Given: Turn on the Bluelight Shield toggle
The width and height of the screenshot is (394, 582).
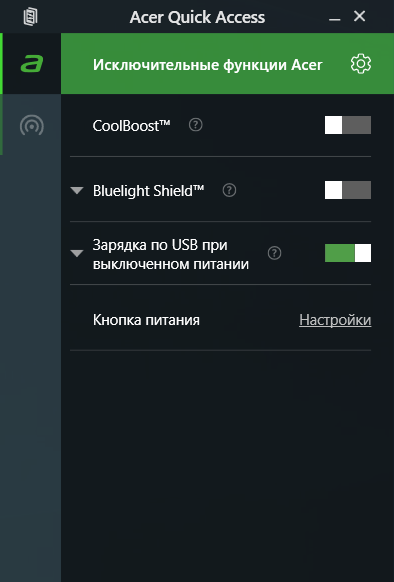Looking at the screenshot, I should [348, 190].
